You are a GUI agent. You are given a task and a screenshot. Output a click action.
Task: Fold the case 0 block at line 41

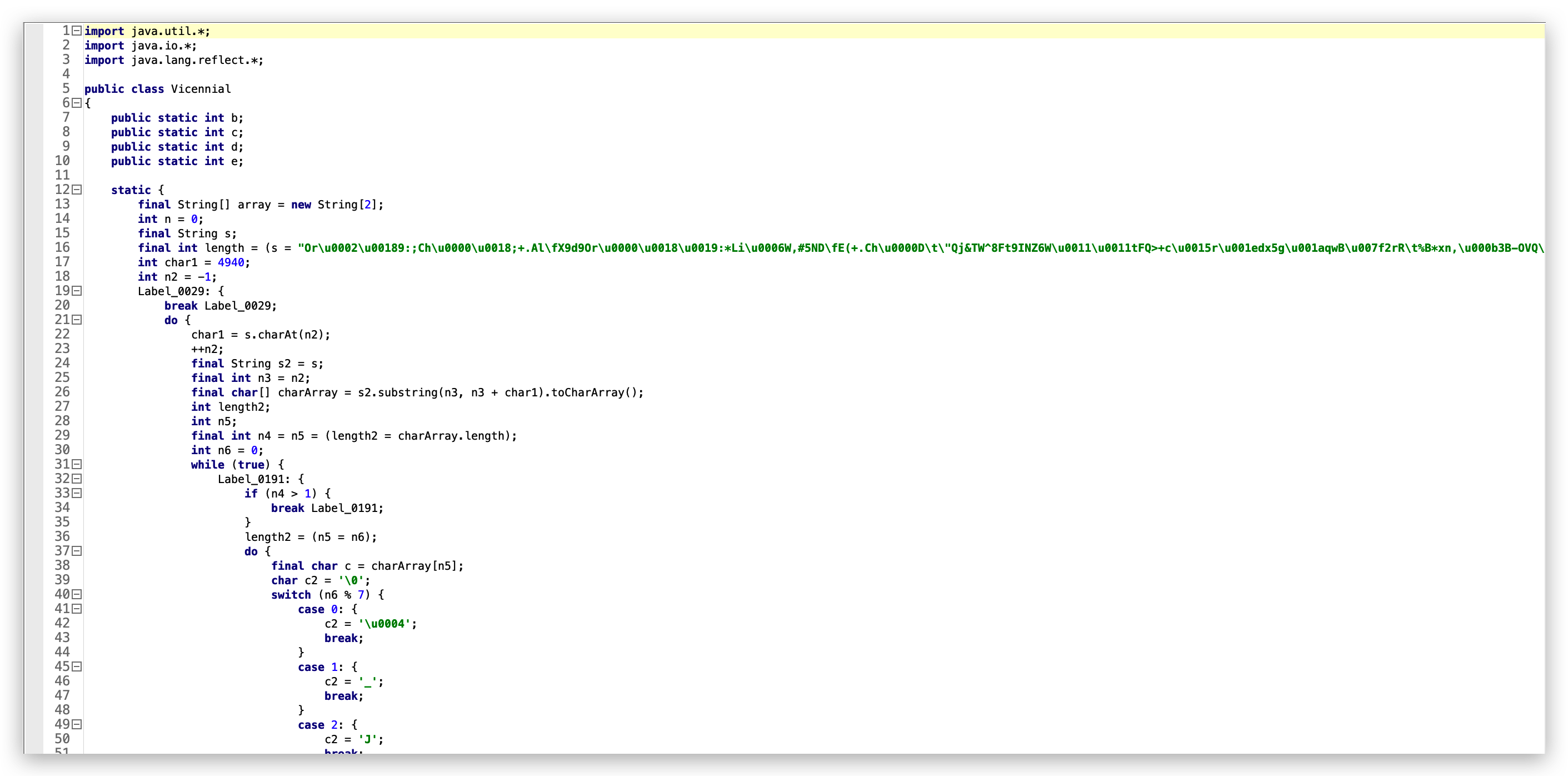pos(77,609)
